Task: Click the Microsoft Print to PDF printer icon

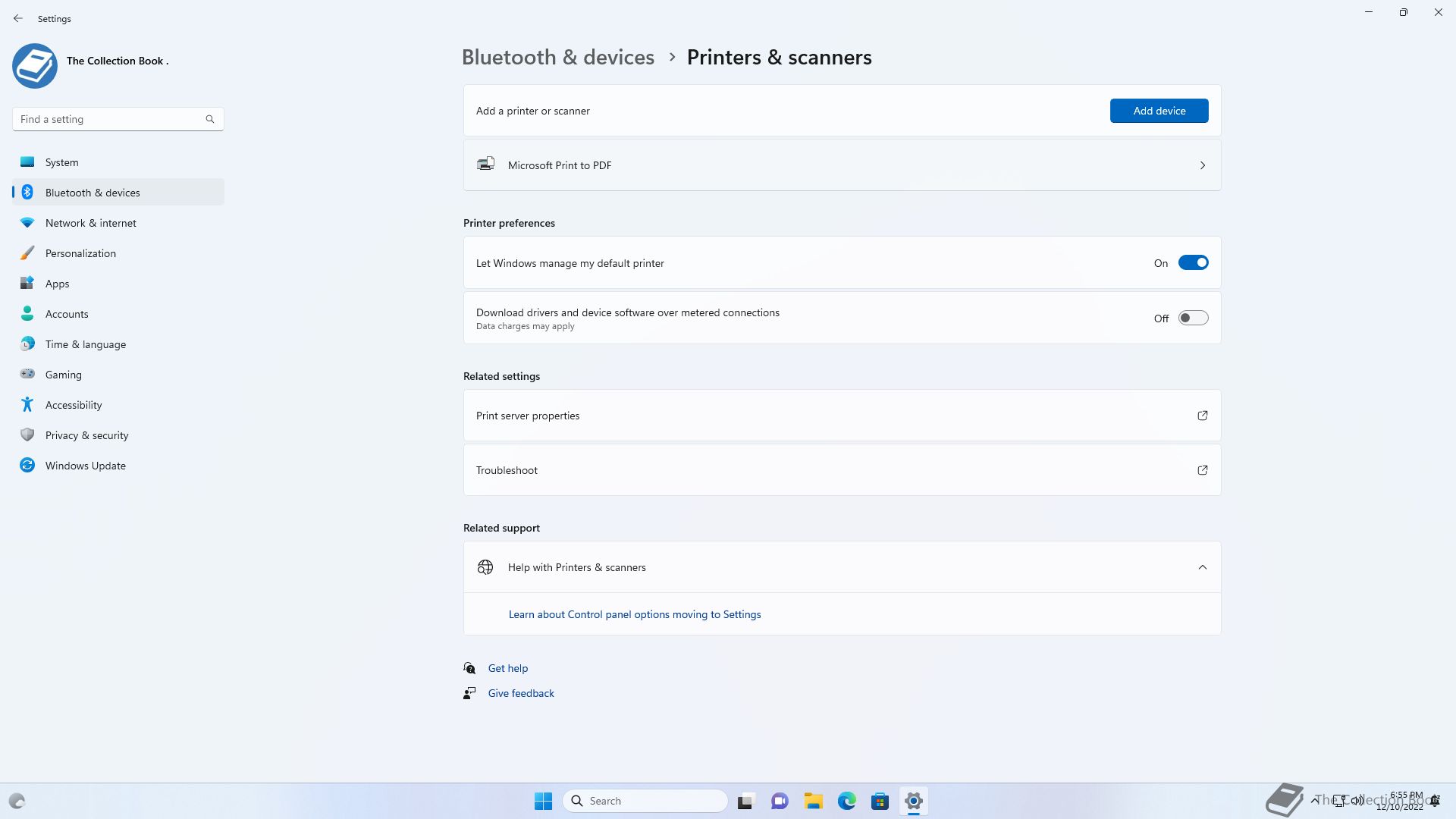Action: tap(485, 164)
